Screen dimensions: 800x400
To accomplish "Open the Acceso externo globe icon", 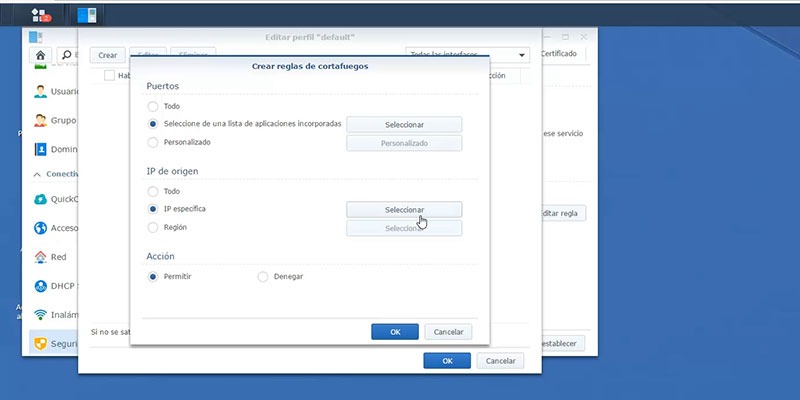I will pos(40,228).
